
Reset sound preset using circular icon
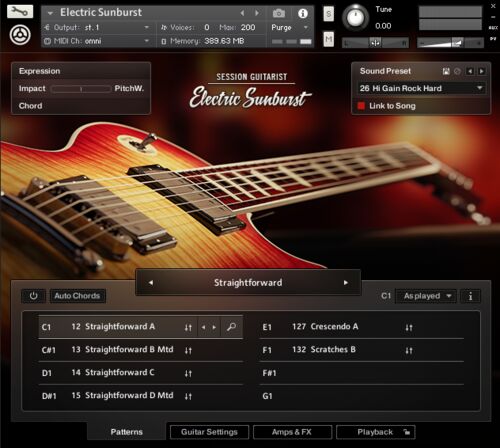point(457,71)
